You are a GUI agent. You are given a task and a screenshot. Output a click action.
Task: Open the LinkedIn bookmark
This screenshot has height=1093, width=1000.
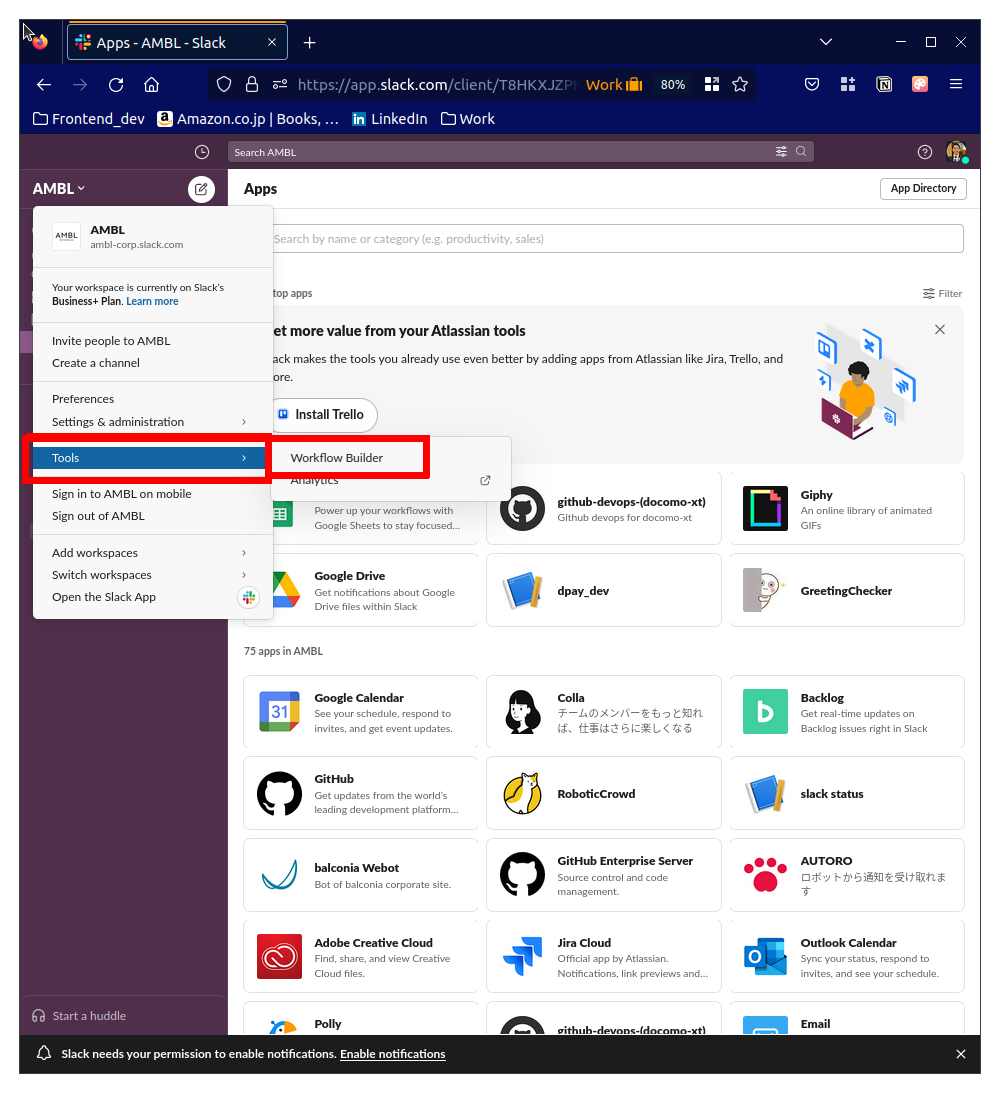coord(390,119)
